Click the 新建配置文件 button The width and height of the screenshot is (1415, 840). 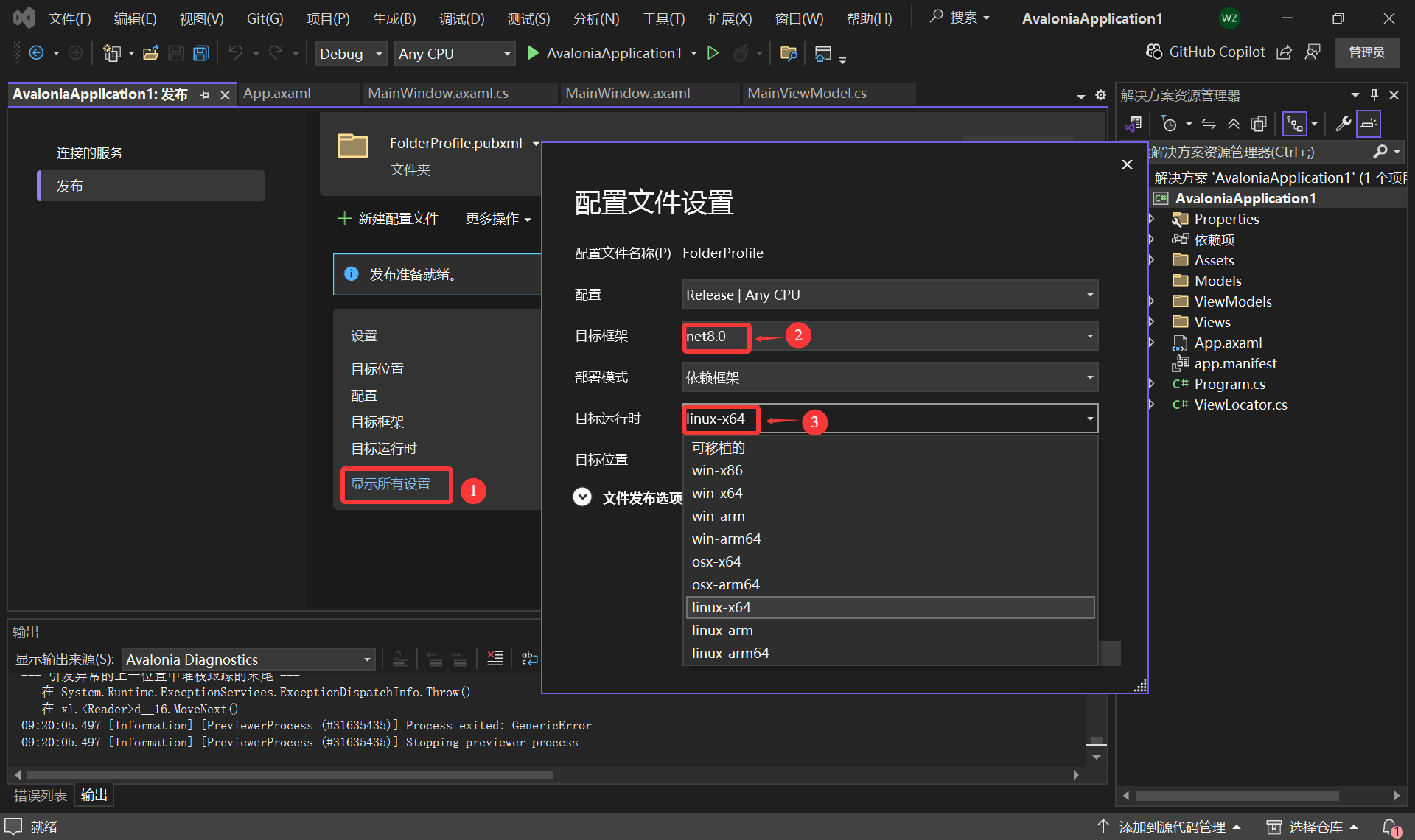[x=388, y=219]
